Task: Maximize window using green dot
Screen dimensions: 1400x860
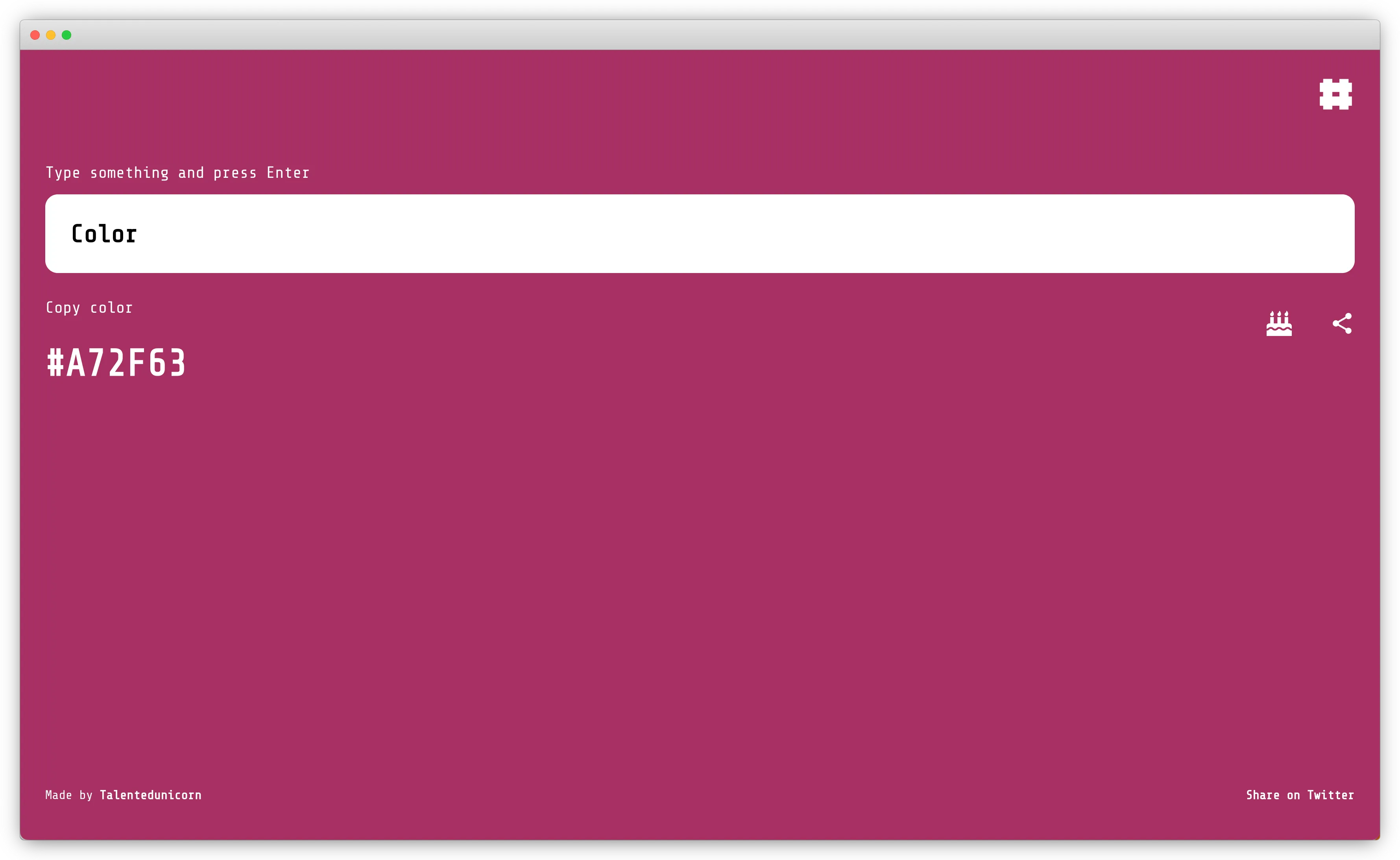Action: pos(66,35)
